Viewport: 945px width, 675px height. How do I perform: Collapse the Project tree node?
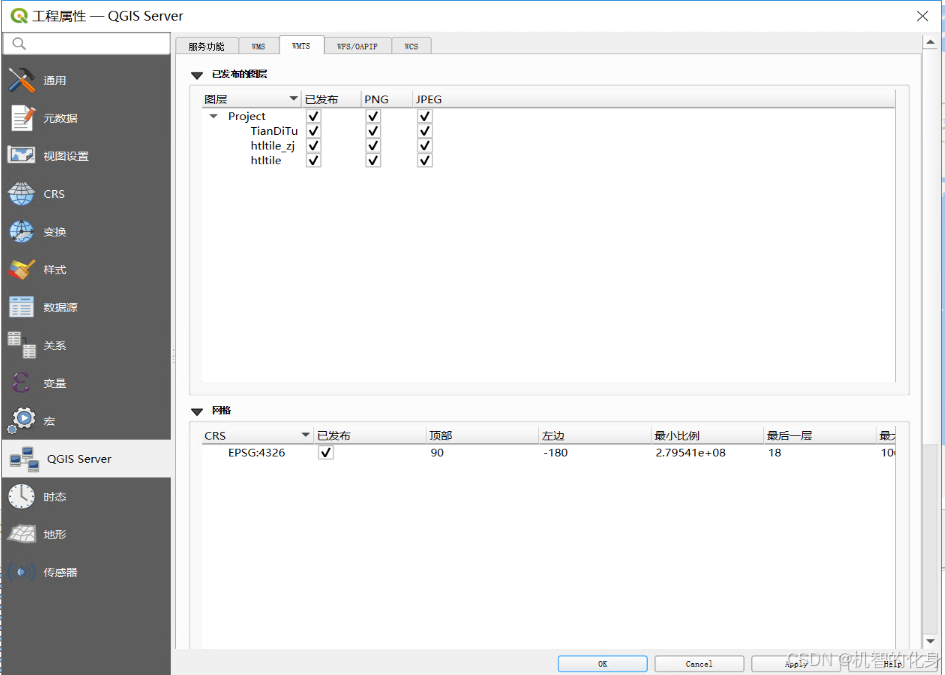pos(213,116)
